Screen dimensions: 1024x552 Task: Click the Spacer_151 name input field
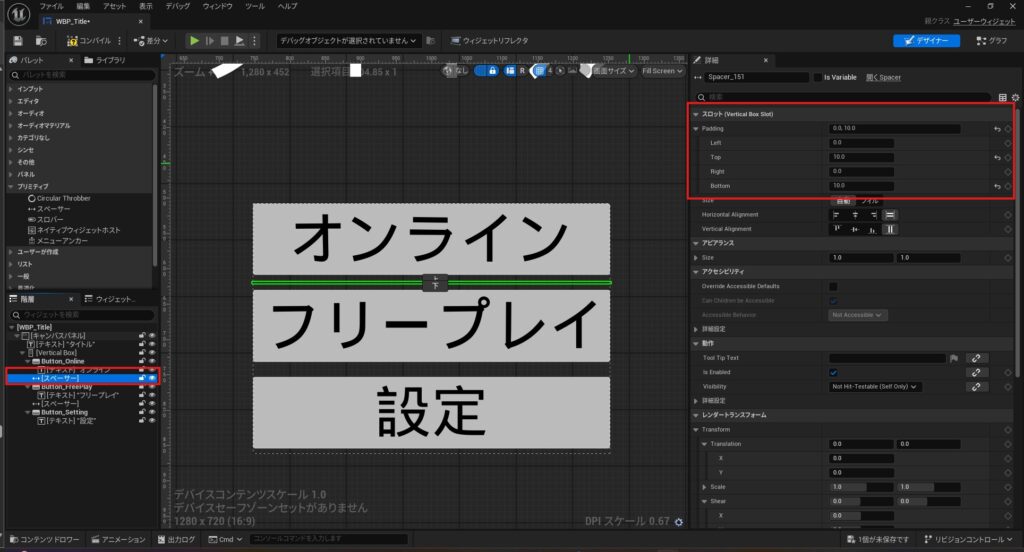tap(756, 77)
